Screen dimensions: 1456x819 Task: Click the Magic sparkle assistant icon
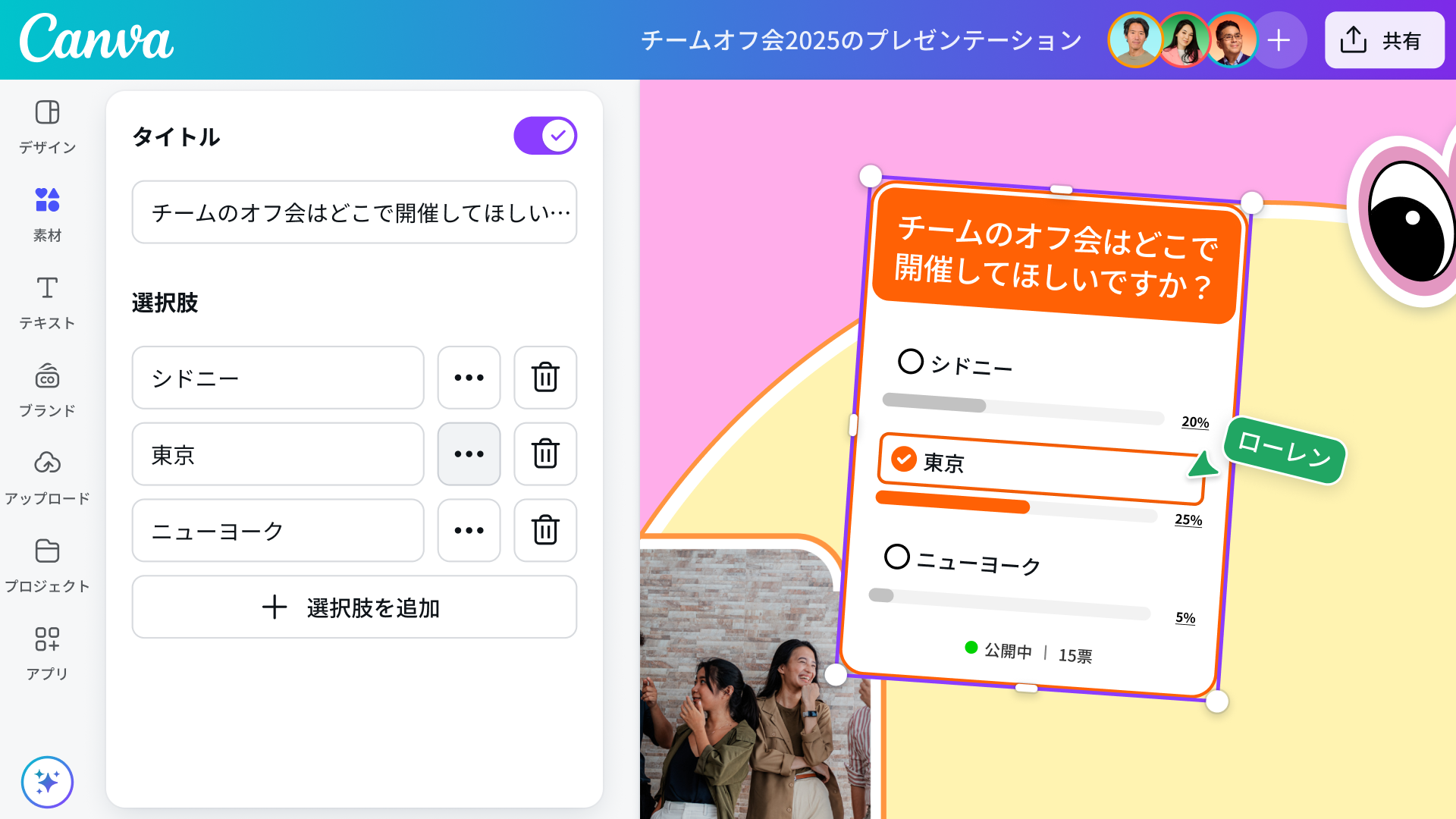coord(47,782)
